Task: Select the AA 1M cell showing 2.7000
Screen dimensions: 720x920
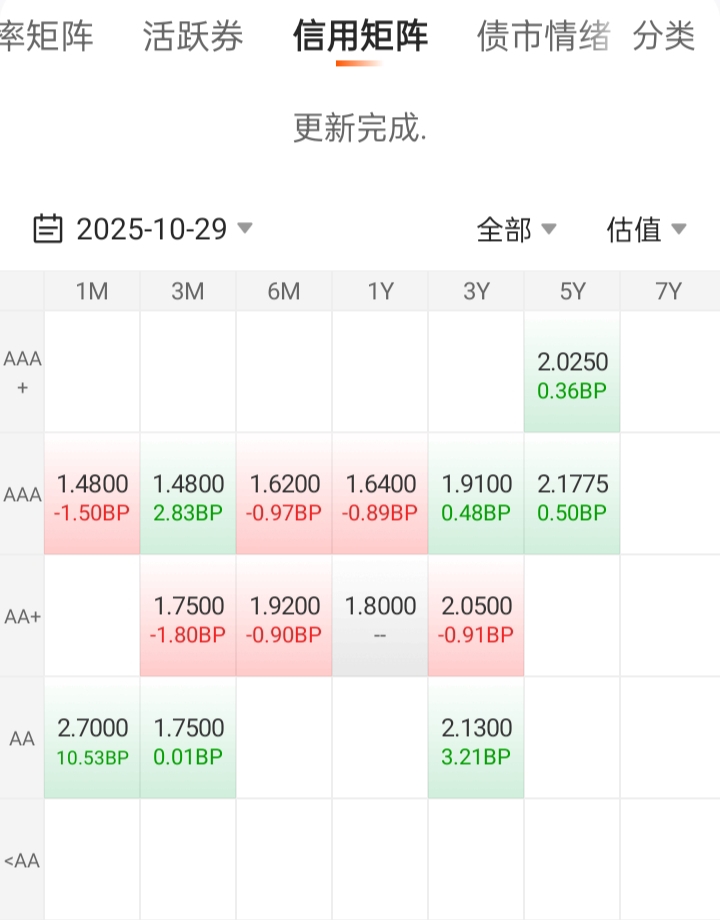Action: coord(92,741)
